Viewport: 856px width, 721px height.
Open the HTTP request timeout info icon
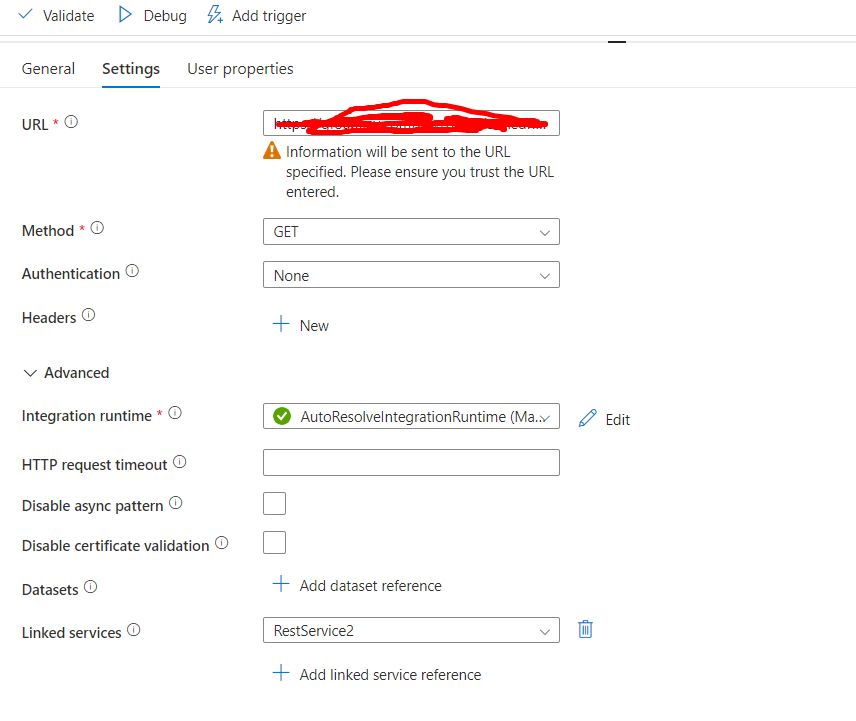pyautogui.click(x=180, y=462)
